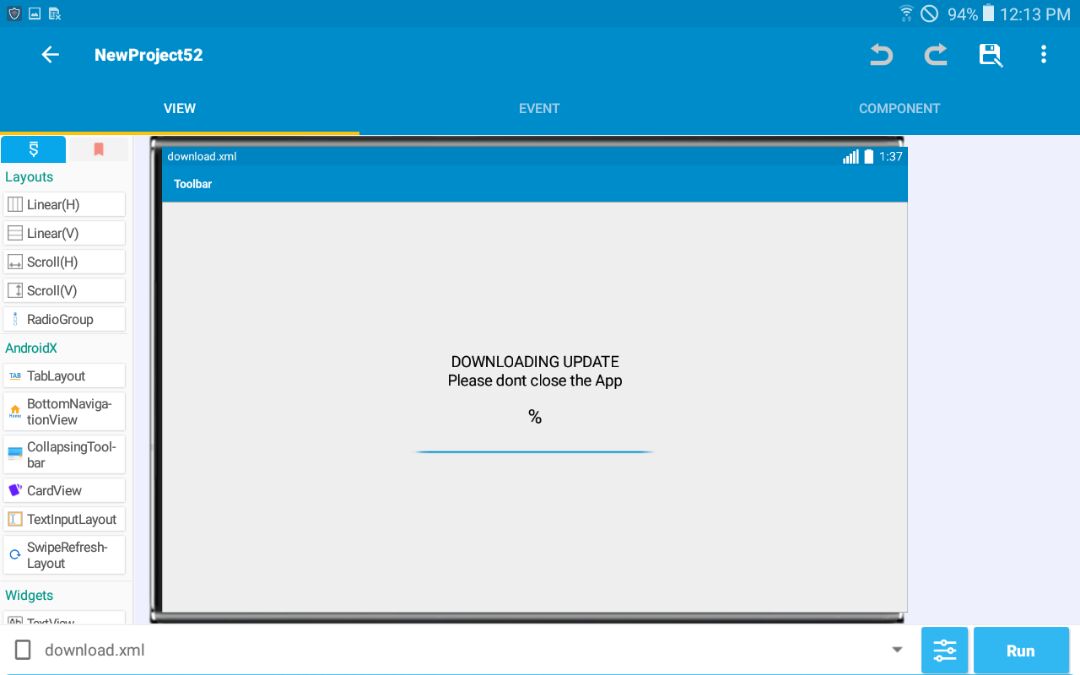Screen dimensions: 1080x675
Task: Tap the back arrow icon
Action: [50, 55]
